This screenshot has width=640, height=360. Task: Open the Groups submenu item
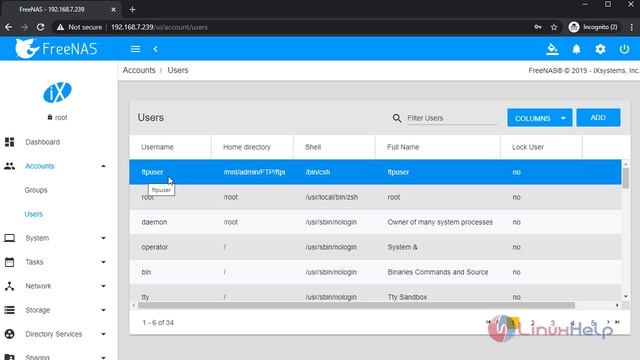tap(36, 190)
